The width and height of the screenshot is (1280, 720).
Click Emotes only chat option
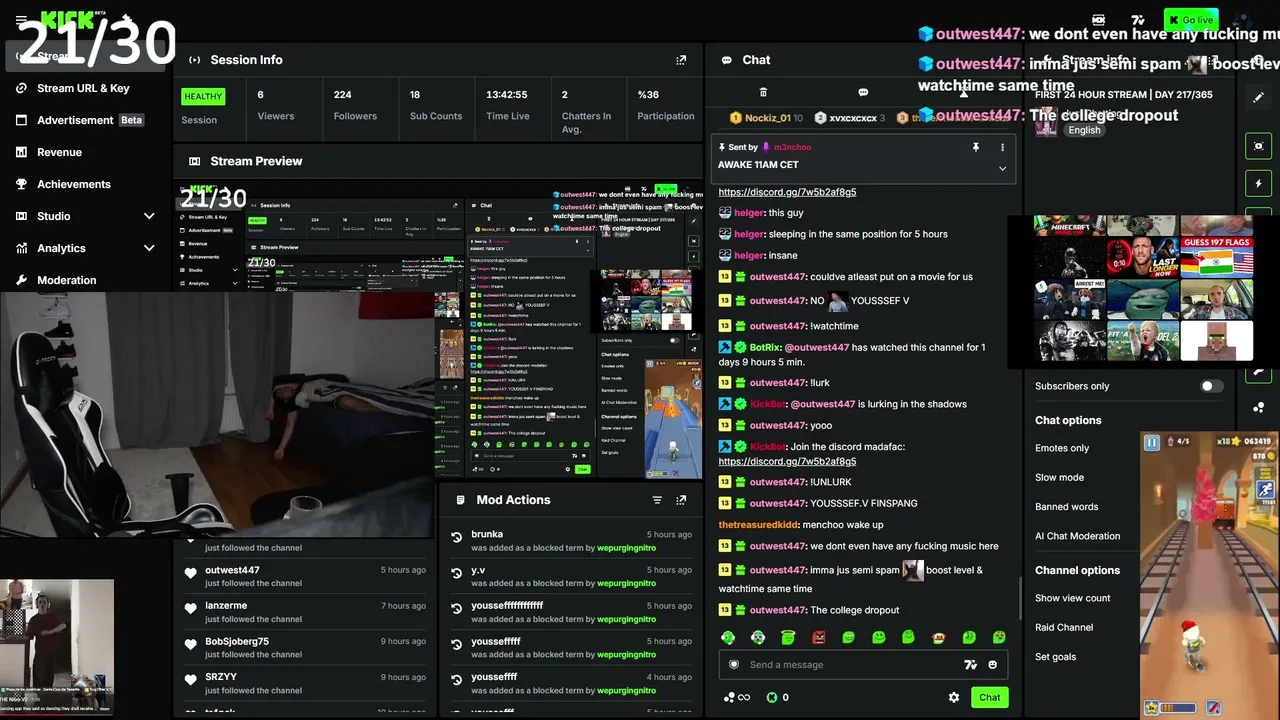click(1062, 448)
